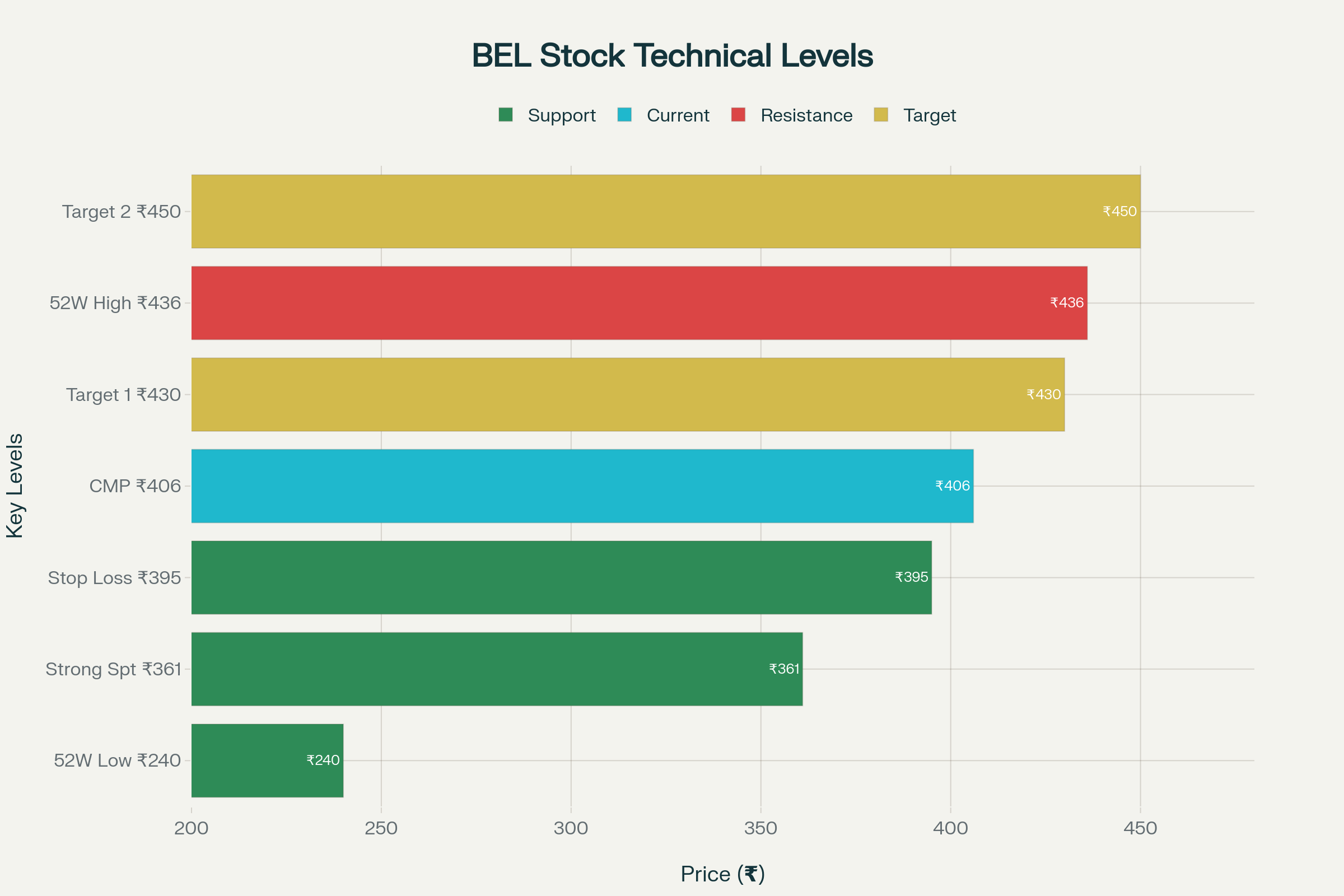The image size is (1344, 896).
Task: Click the green Support legend swatch
Action: click(505, 115)
